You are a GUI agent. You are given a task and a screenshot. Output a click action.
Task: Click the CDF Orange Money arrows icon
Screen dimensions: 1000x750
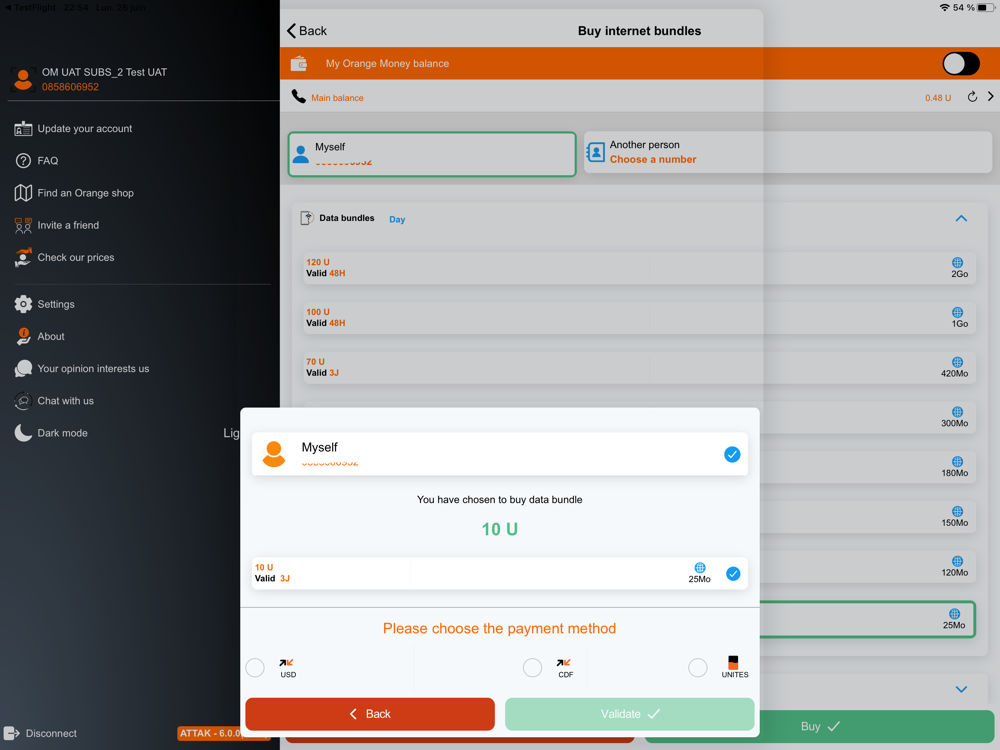point(564,663)
